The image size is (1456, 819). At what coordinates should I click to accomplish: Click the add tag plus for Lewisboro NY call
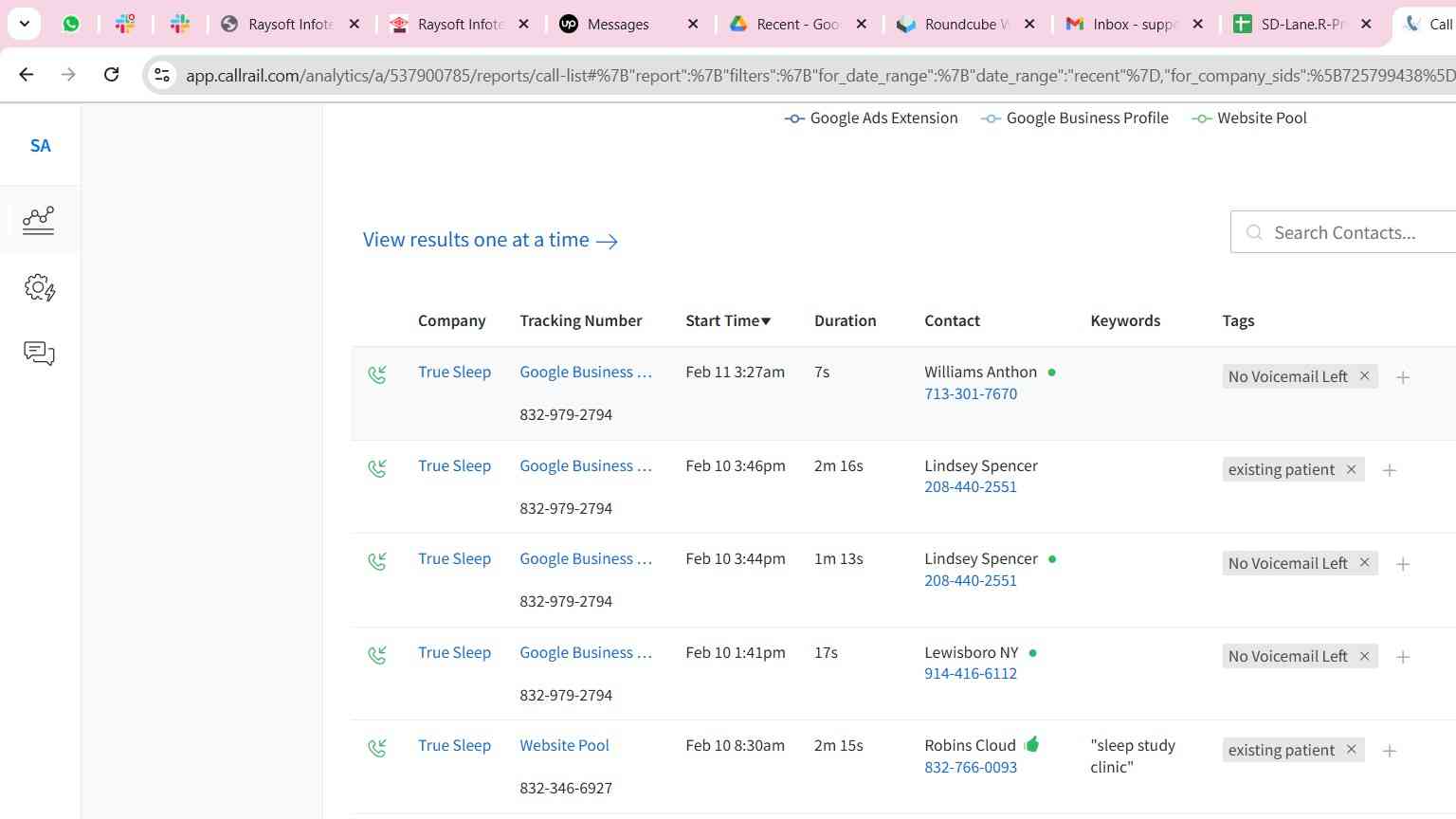tap(1403, 657)
